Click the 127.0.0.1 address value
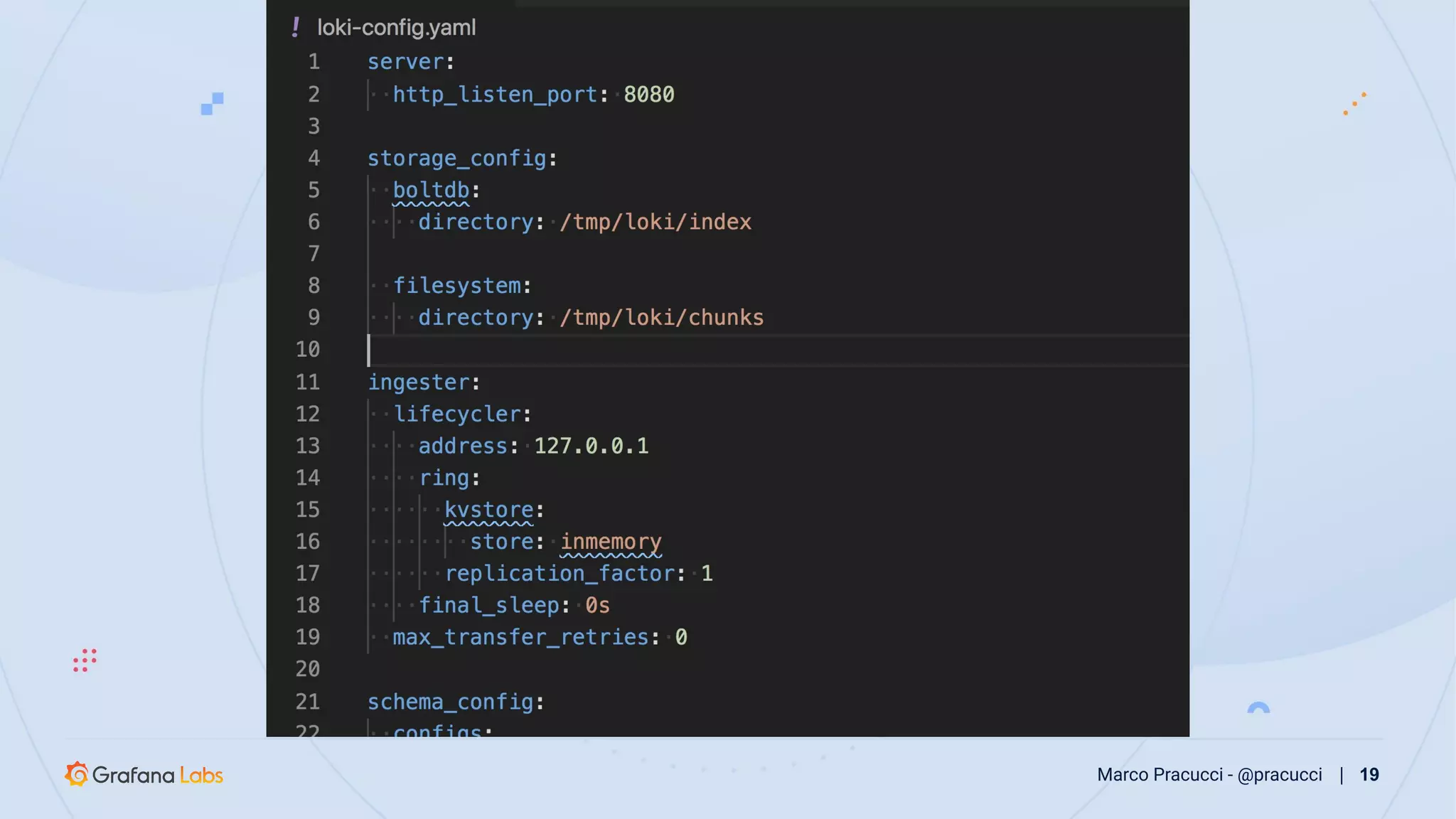Image resolution: width=1456 pixels, height=819 pixels. [x=591, y=446]
